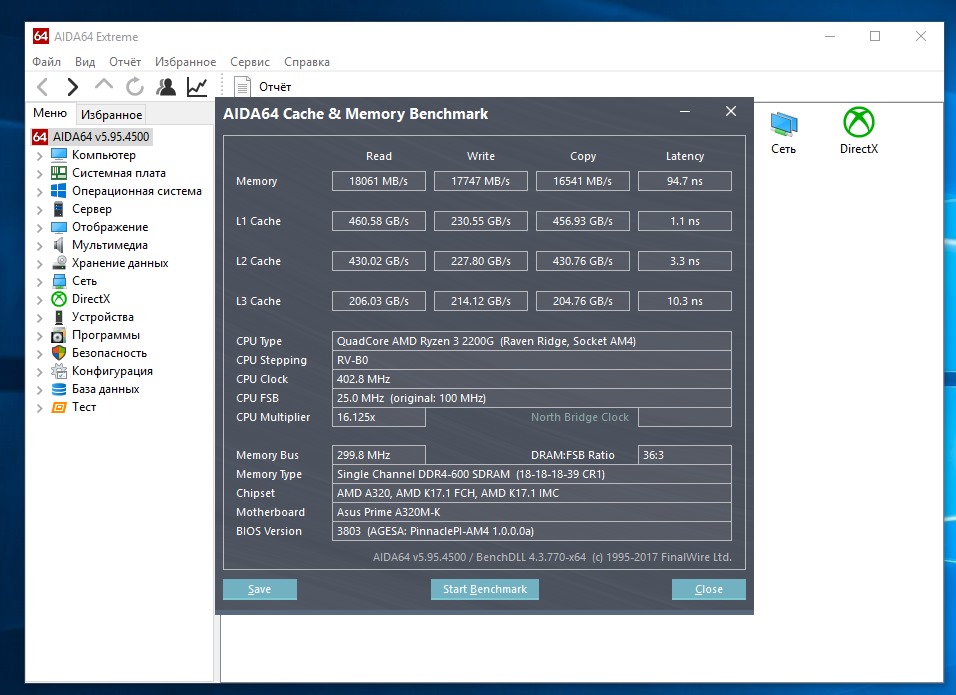Click the Отчёт report toolbar icon
The image size is (956, 695).
click(x=242, y=87)
